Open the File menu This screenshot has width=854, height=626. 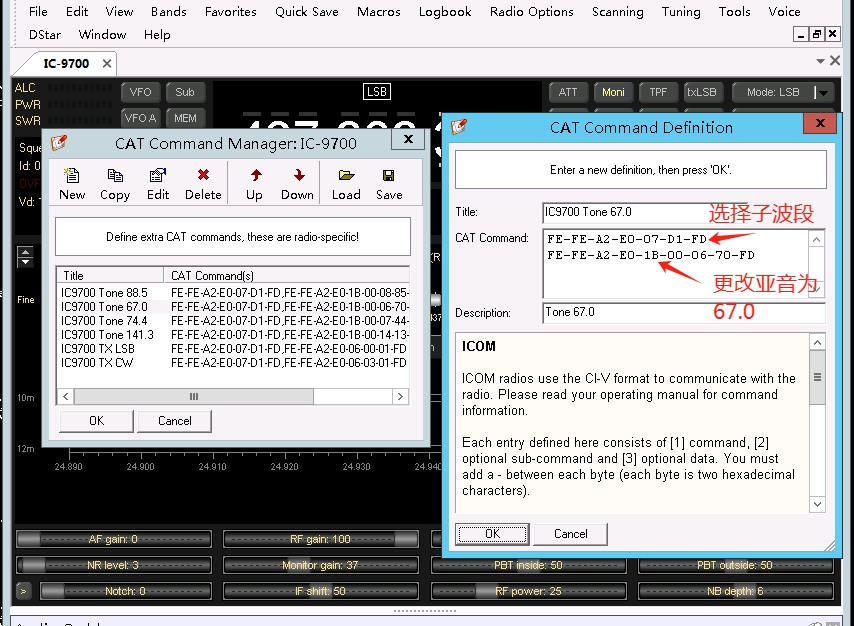click(x=38, y=11)
